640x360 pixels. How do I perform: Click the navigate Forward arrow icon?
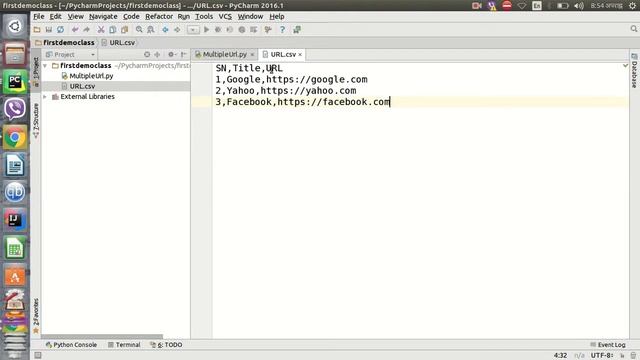click(x=177, y=29)
